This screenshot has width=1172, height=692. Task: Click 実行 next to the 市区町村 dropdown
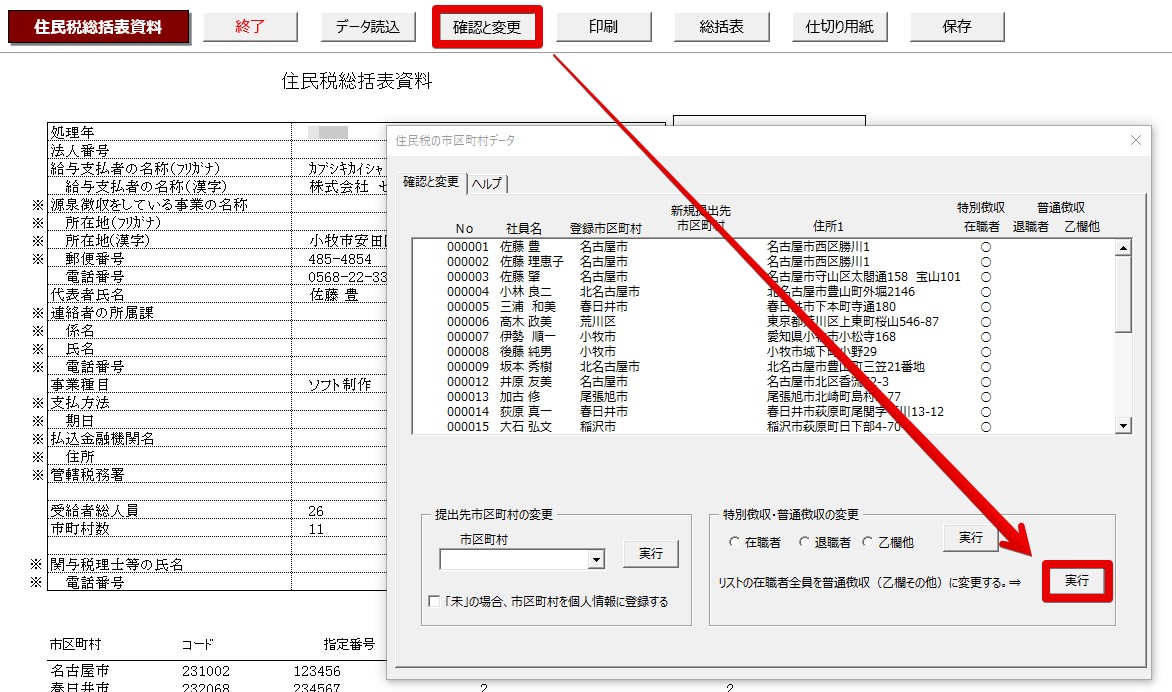650,554
